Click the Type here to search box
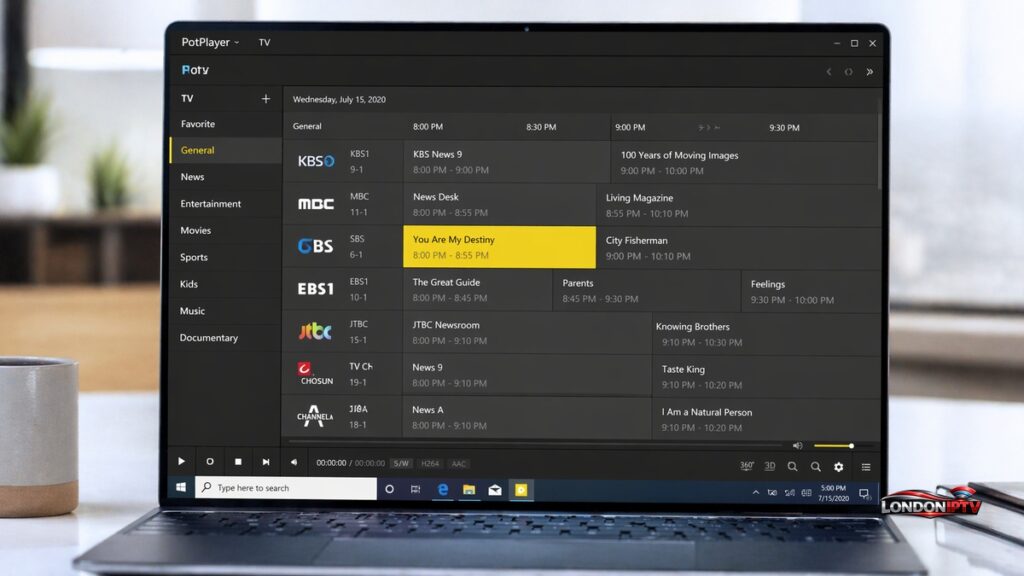Image resolution: width=1024 pixels, height=576 pixels. pos(285,488)
